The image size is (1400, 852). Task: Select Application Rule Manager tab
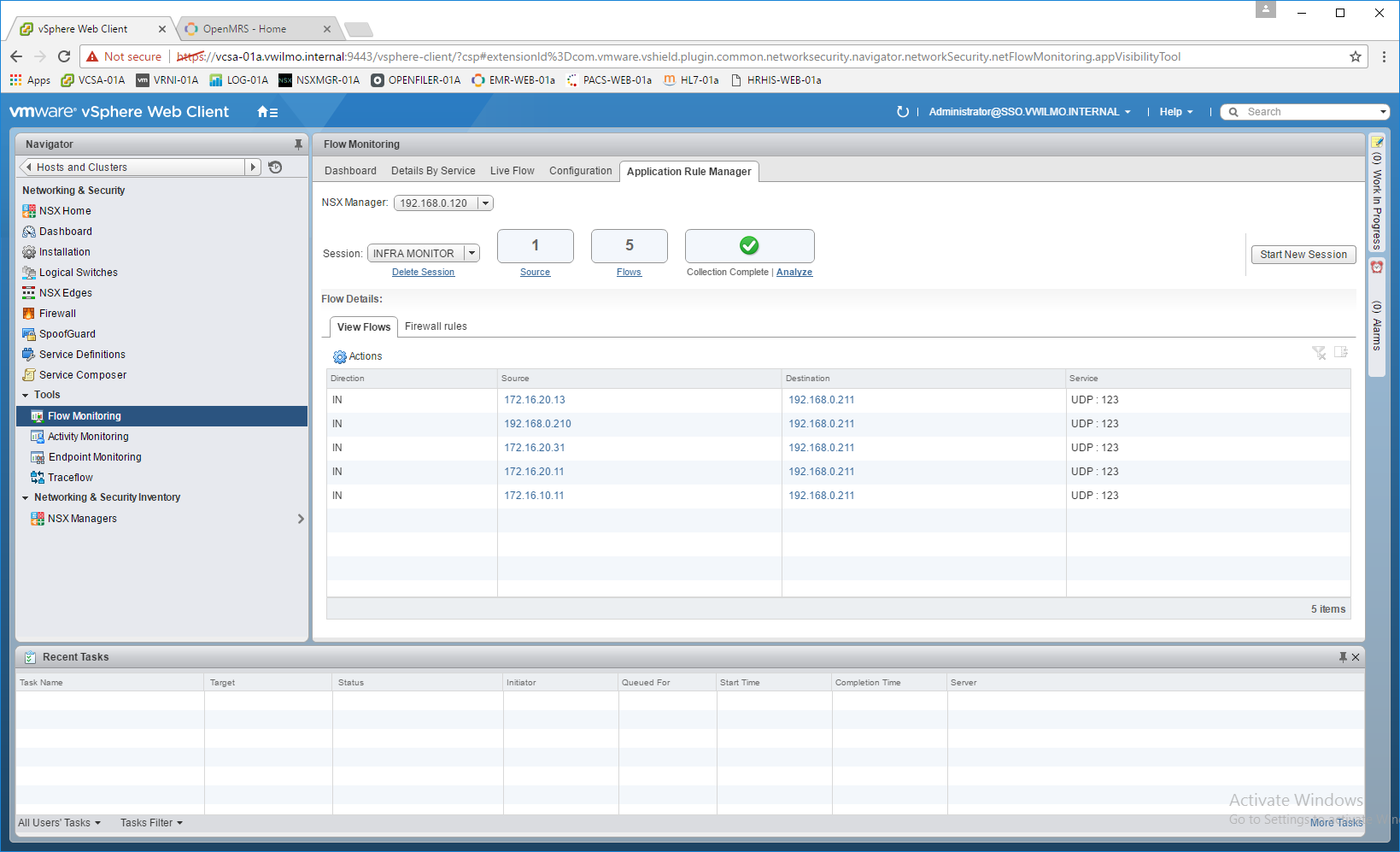[689, 172]
